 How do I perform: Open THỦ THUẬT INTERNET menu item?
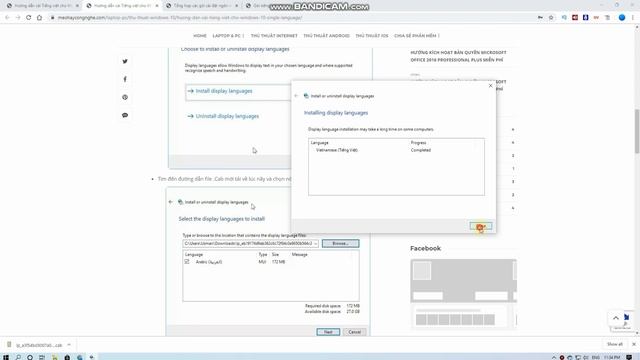point(274,36)
